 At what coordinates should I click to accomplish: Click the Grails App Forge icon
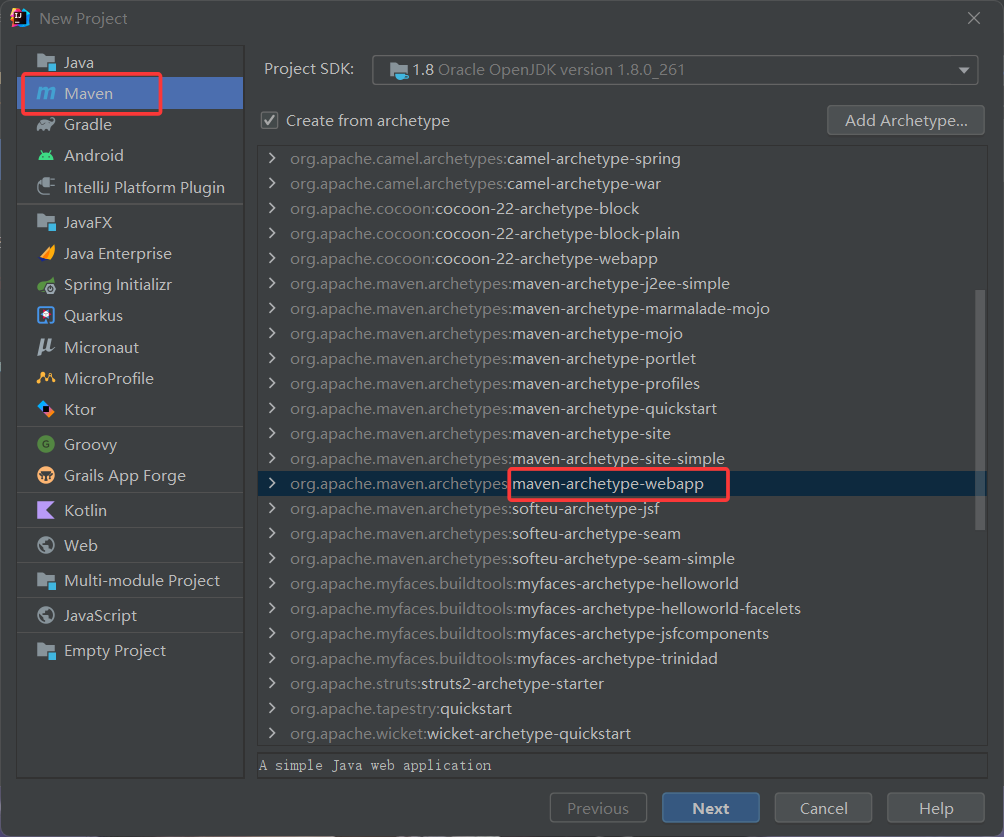tap(46, 475)
